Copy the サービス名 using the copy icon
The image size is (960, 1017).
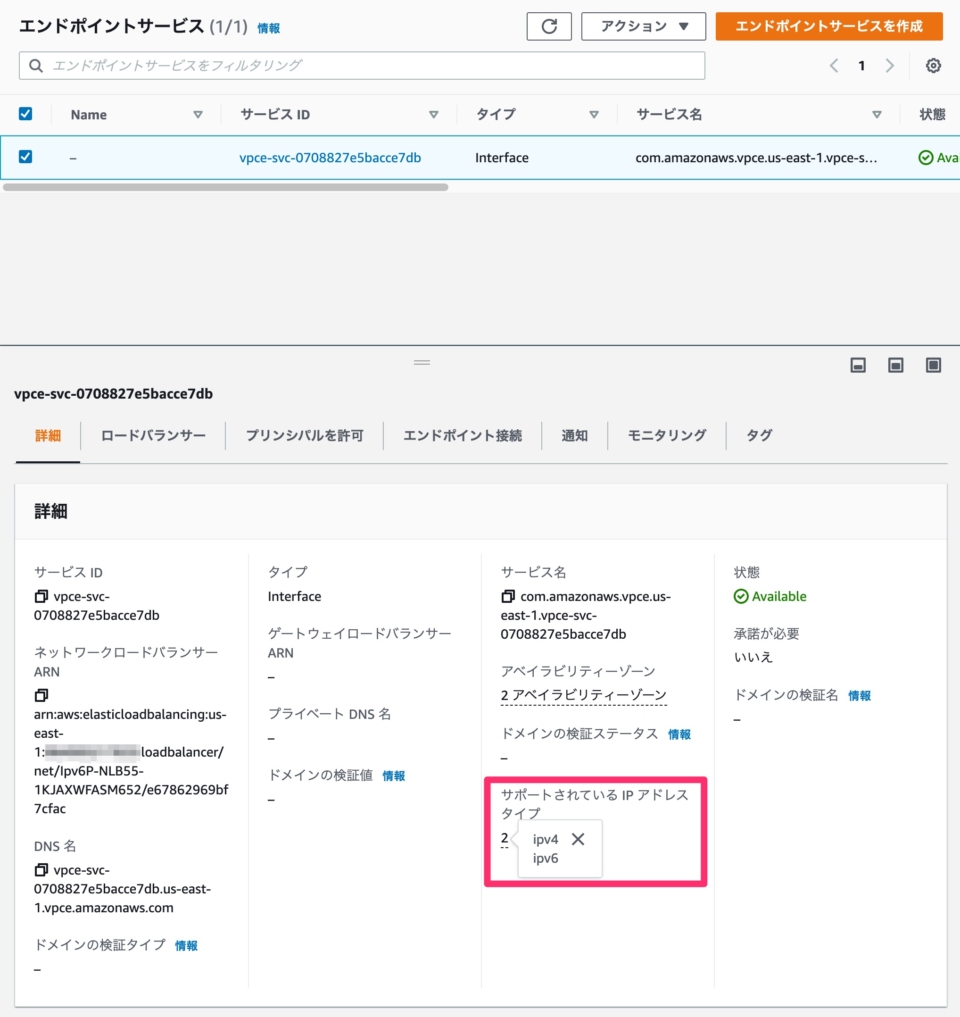(x=509, y=596)
